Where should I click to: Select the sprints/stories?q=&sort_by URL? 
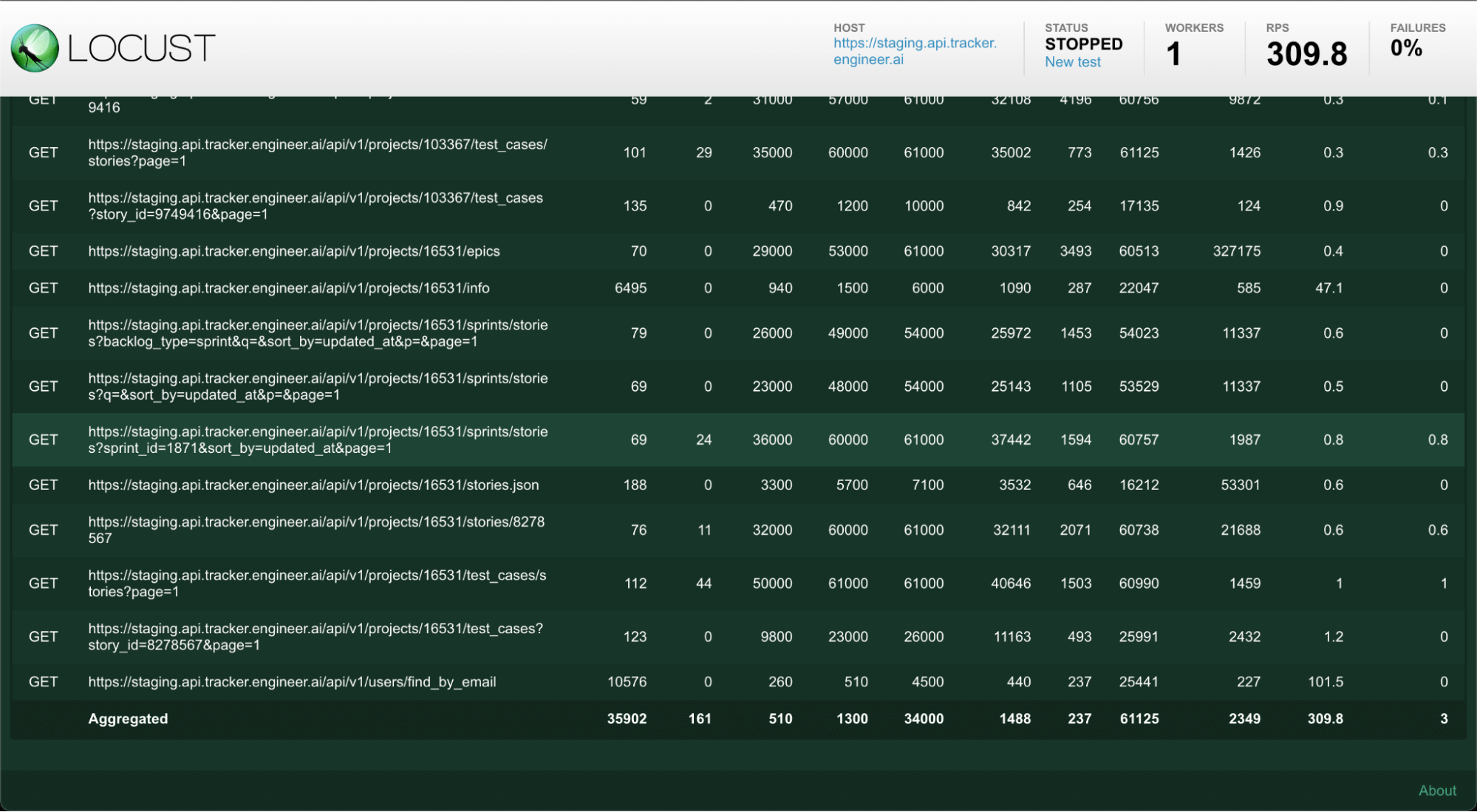318,386
